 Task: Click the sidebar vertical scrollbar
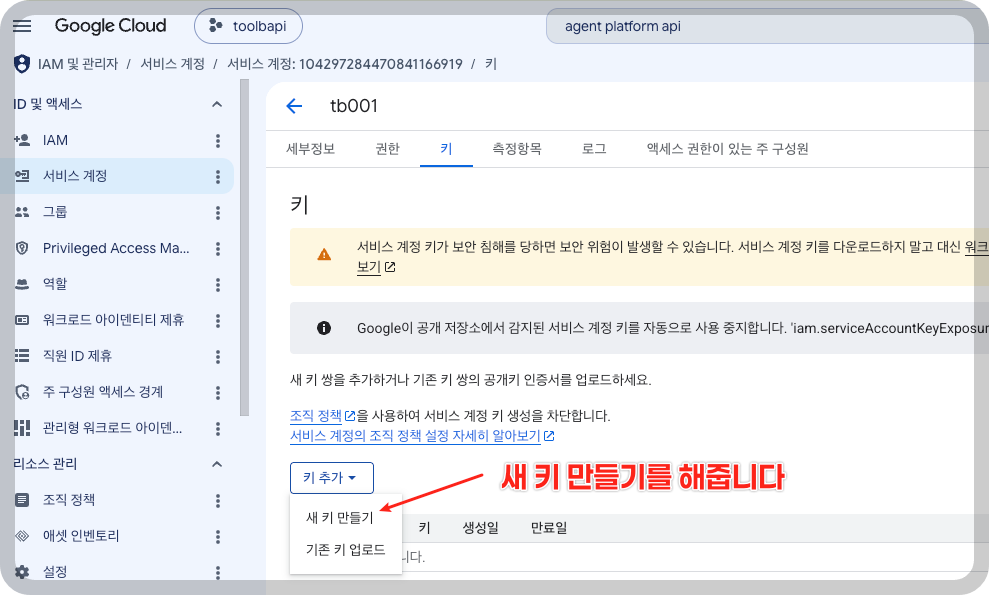click(245, 247)
